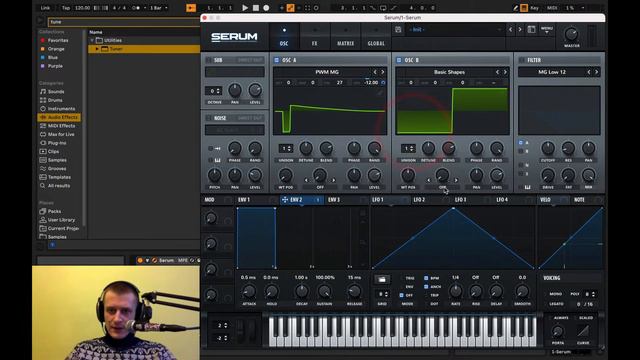Click the LFO shape folder icon
The height and width of the screenshot is (360, 640).
382,279
